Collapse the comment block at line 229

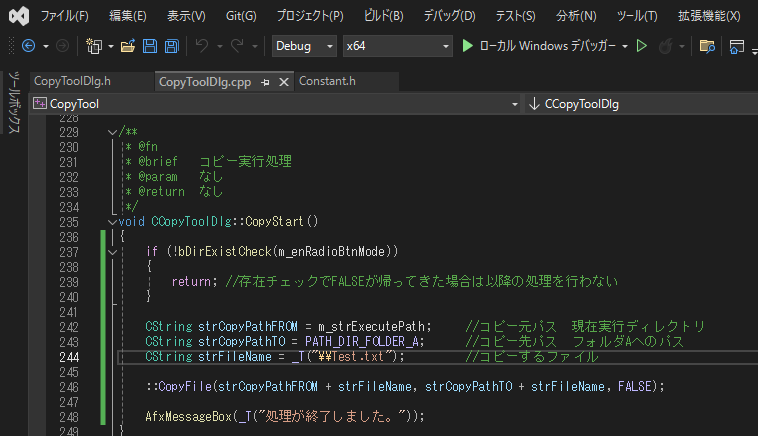(x=111, y=132)
